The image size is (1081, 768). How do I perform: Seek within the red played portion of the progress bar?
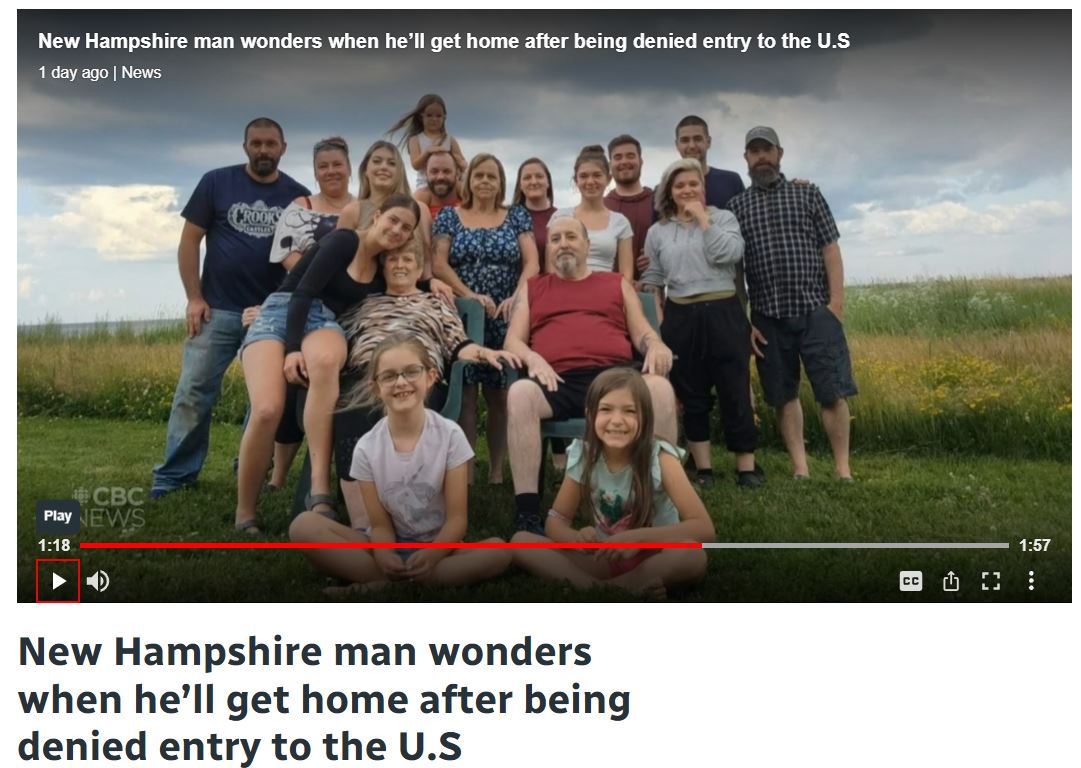(x=391, y=545)
